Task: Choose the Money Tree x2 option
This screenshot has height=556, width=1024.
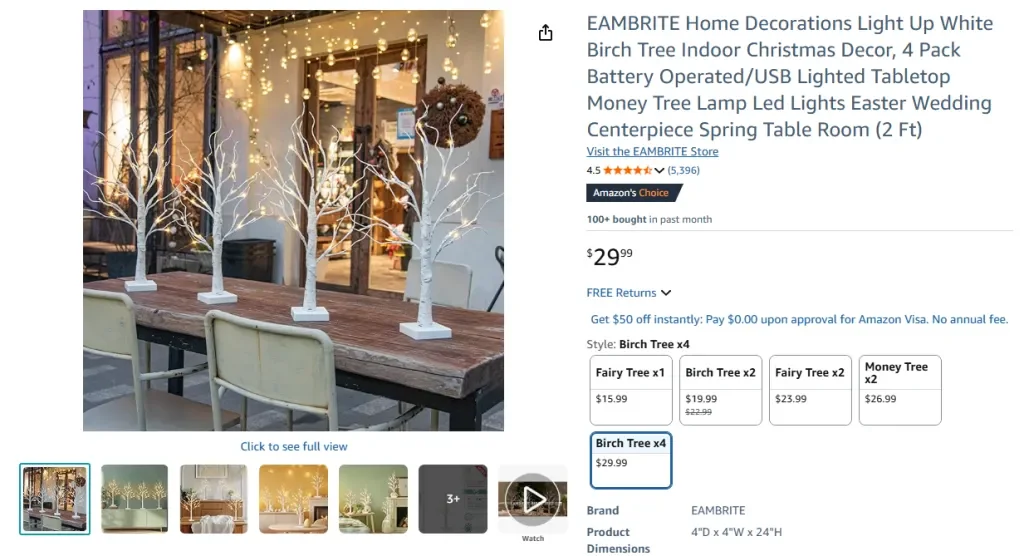Action: tap(900, 390)
